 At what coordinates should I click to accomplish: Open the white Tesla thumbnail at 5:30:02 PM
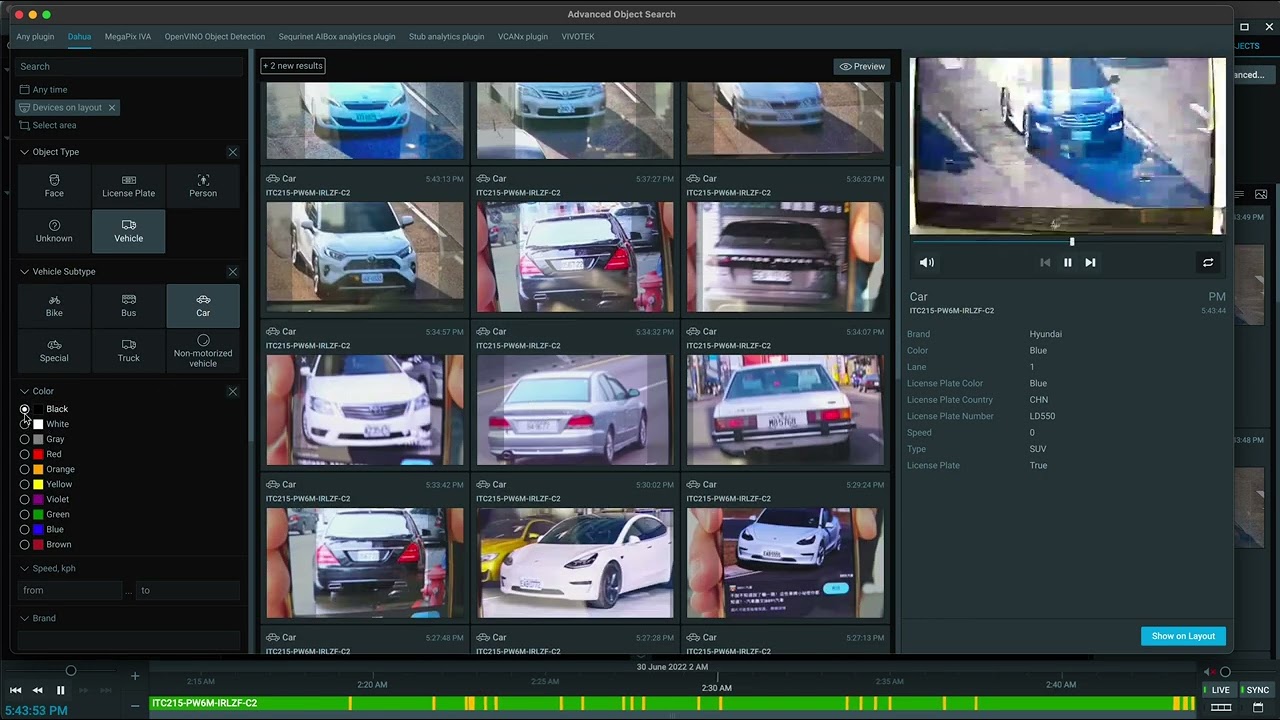coord(575,563)
